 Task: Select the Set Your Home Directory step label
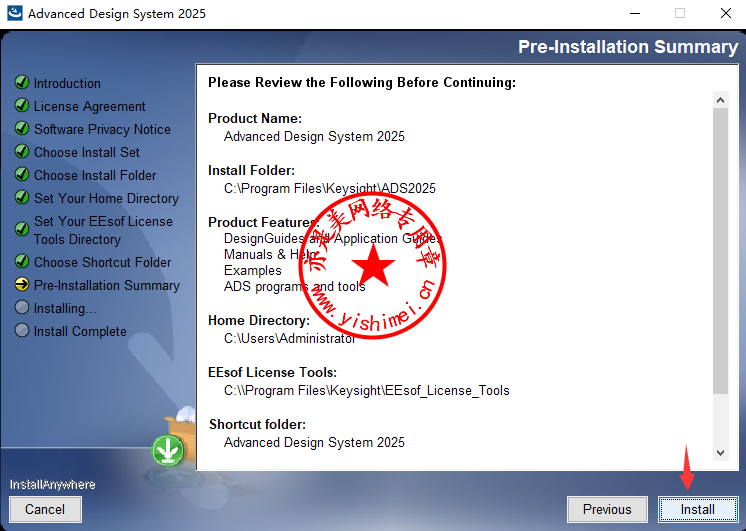(107, 198)
